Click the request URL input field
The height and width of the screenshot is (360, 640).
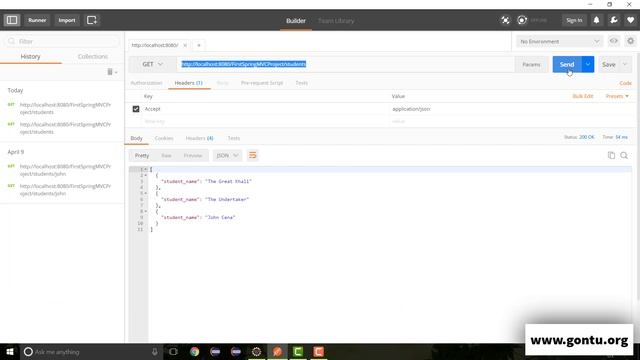point(346,64)
